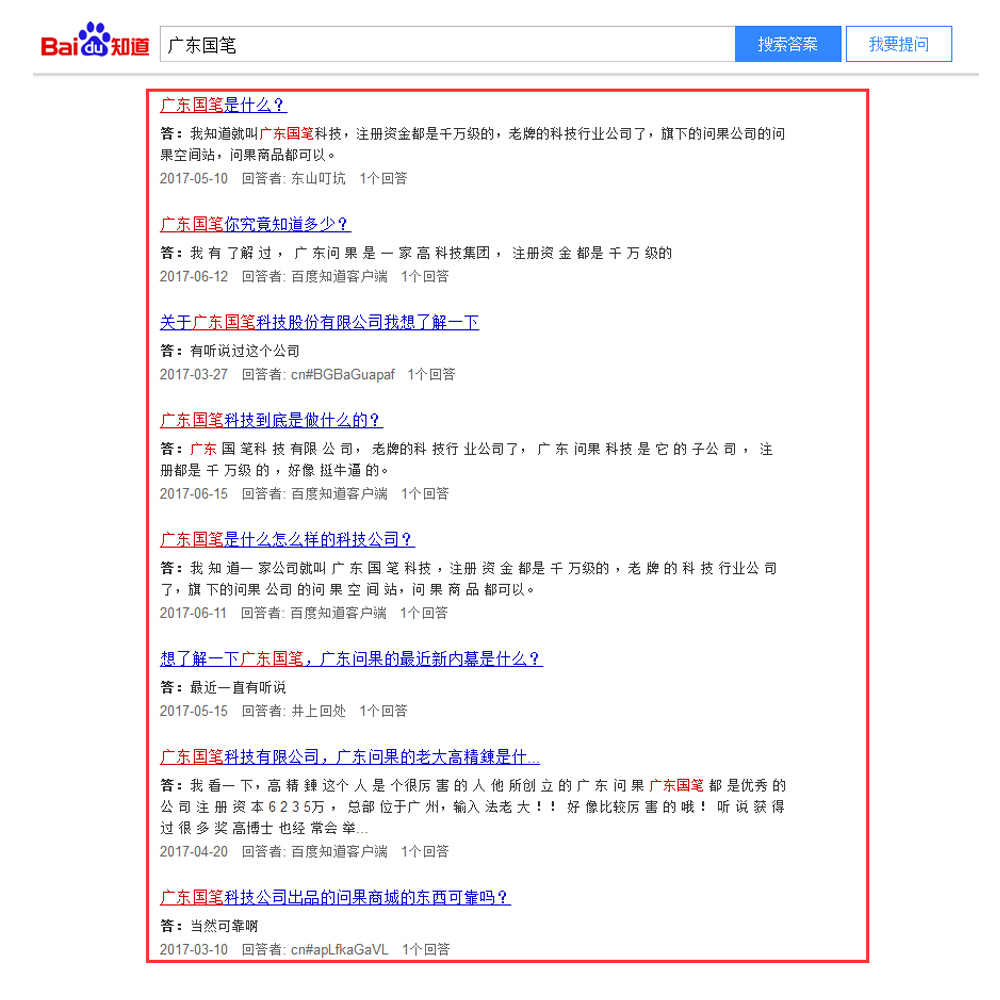Click answerer name 东山叮坑
Screen dimensions: 1000x1000
coord(318,179)
